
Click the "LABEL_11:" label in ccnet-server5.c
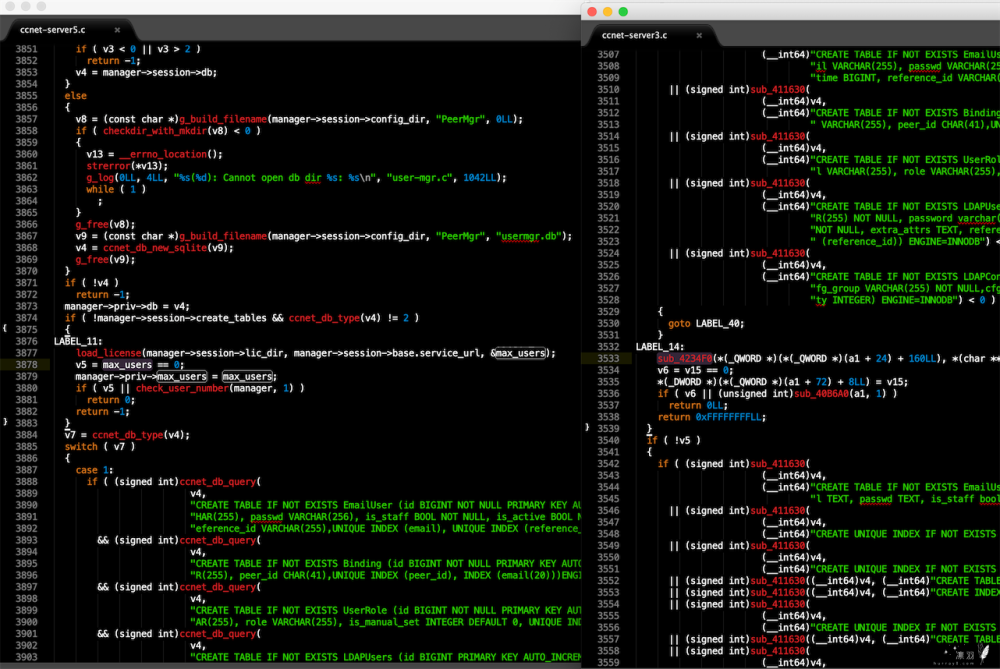pos(78,341)
